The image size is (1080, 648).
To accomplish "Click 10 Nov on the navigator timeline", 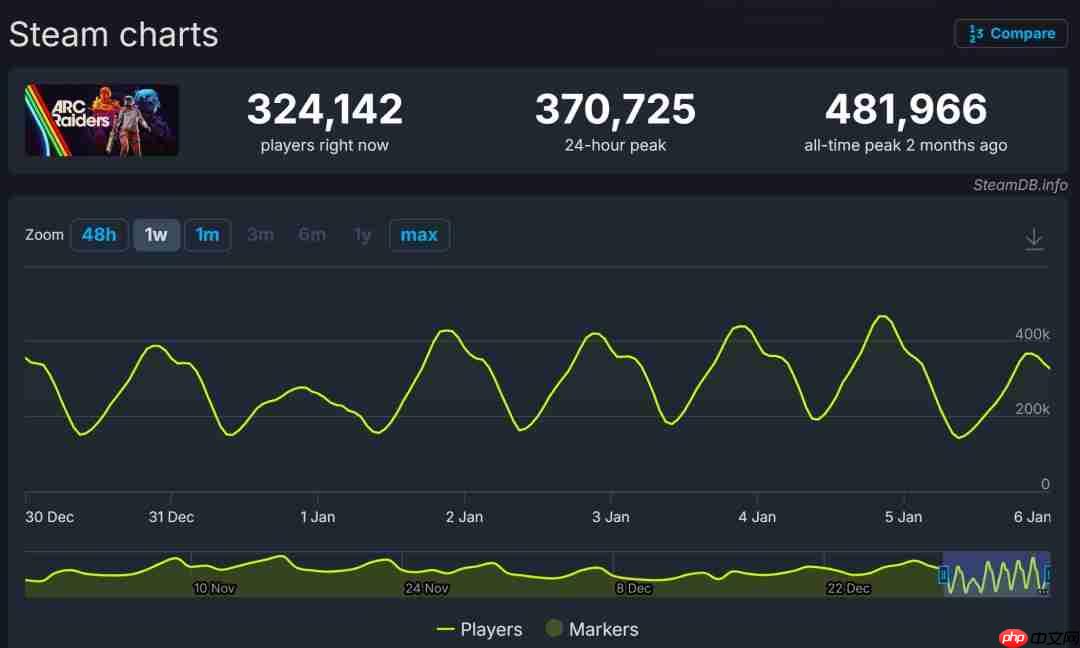I will tap(214, 588).
